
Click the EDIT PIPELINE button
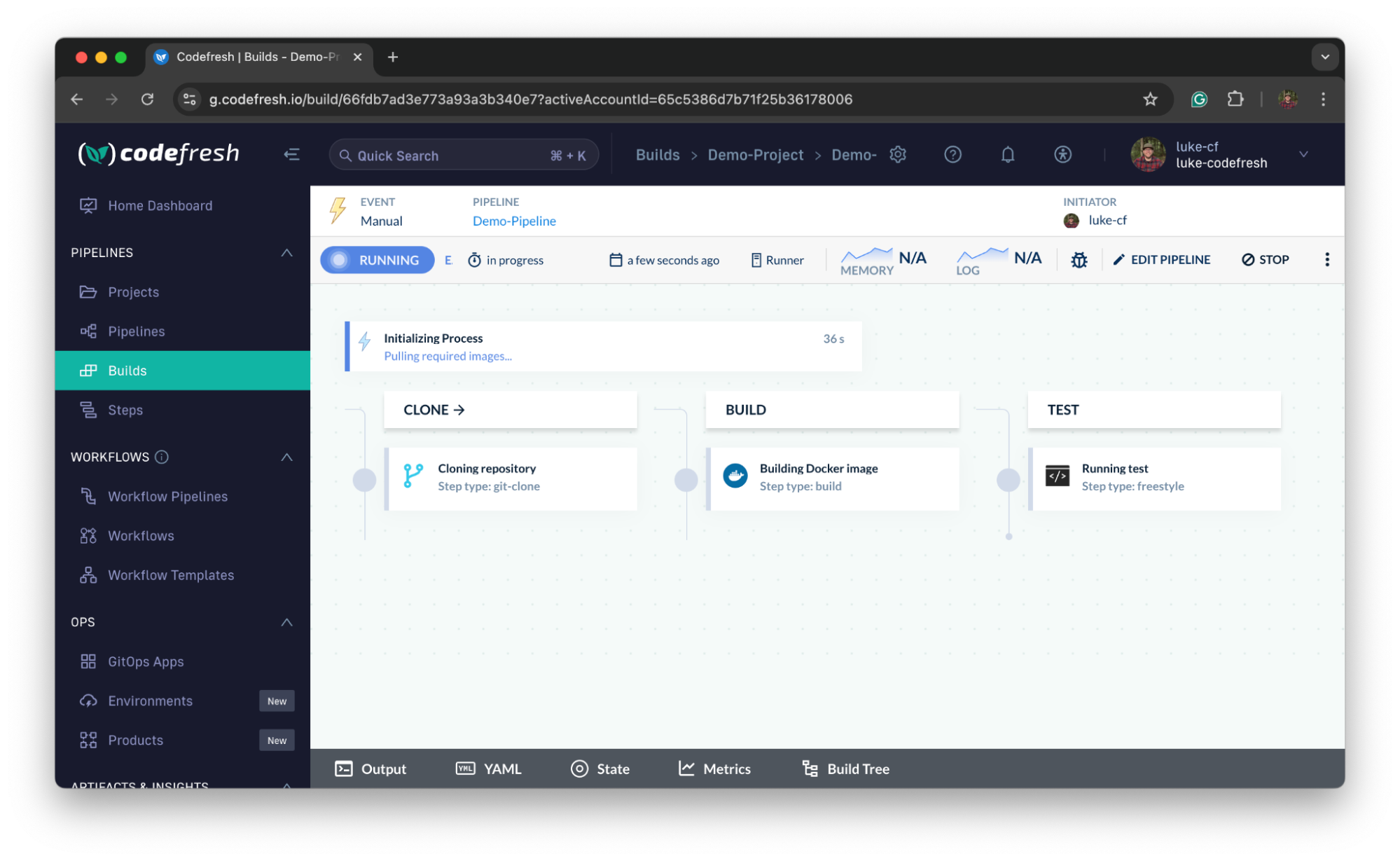click(x=1162, y=259)
